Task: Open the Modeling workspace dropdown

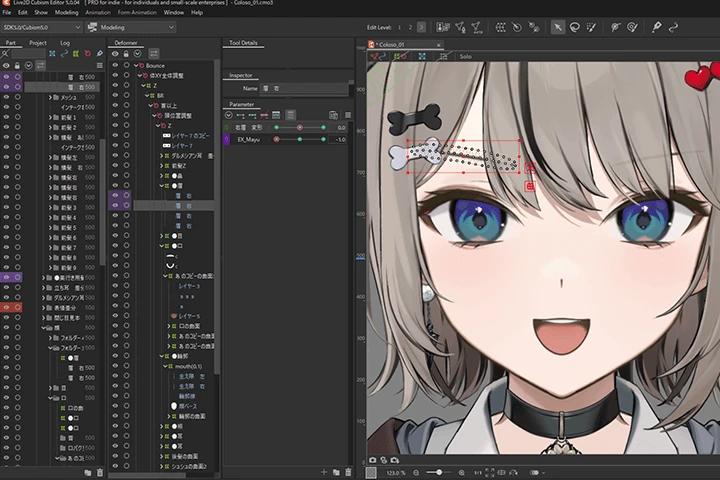Action: [131, 28]
